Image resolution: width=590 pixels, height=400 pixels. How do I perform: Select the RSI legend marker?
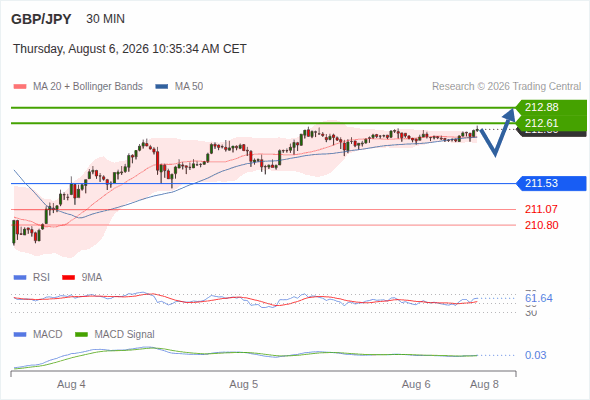(20, 278)
